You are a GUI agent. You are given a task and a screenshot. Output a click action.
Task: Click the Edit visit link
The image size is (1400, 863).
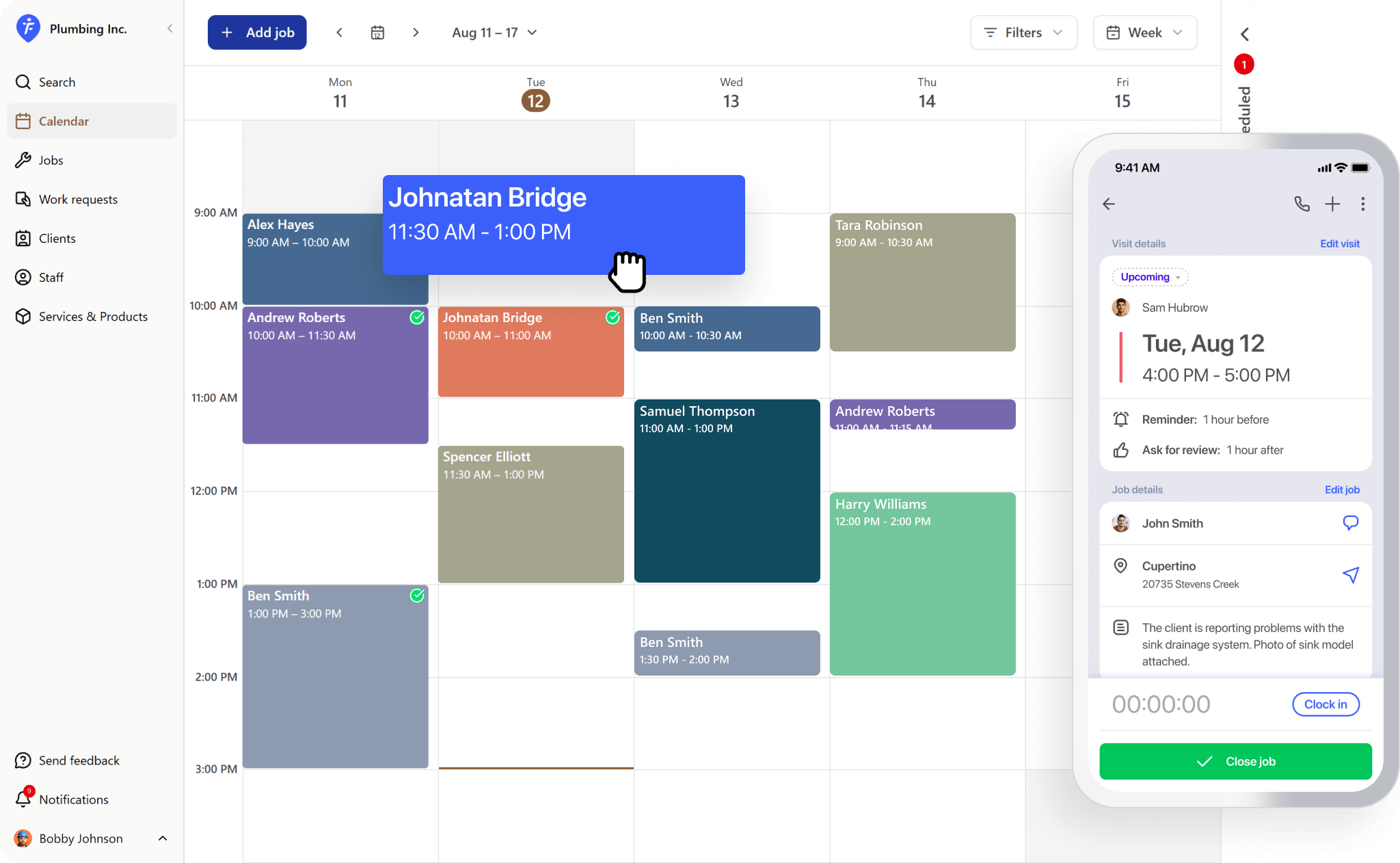click(x=1339, y=243)
